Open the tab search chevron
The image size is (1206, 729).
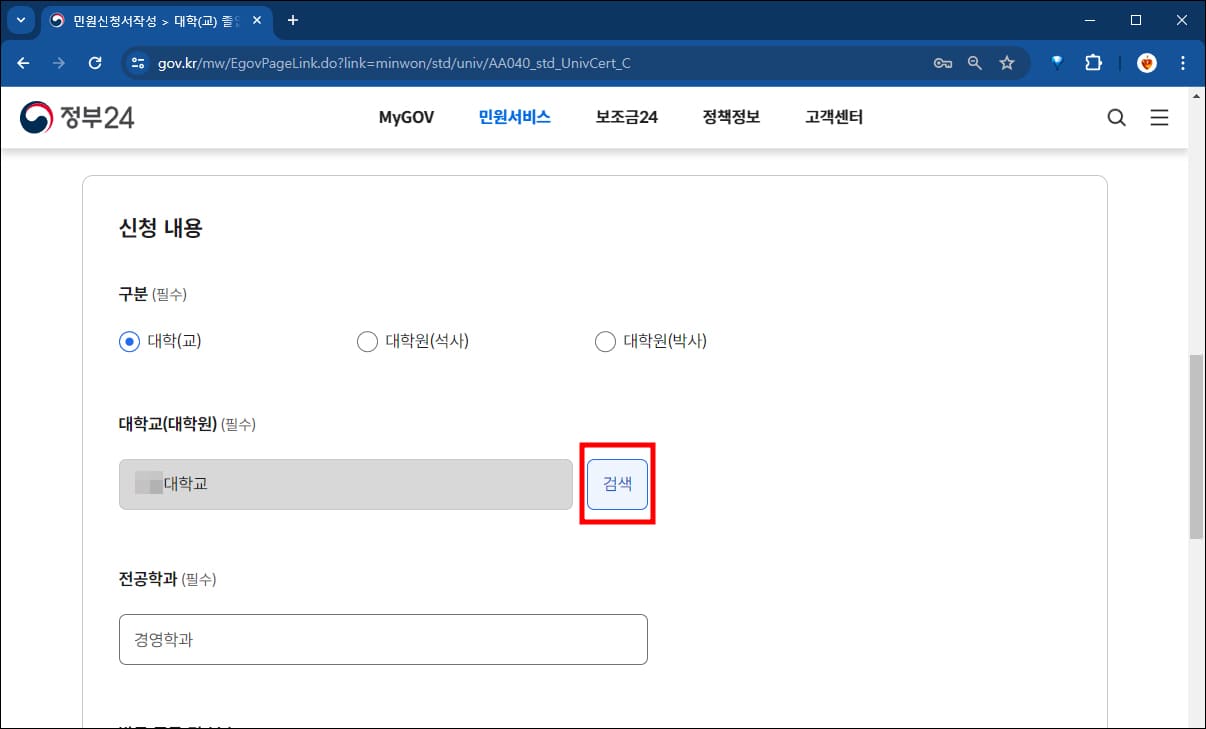pyautogui.click(x=20, y=20)
